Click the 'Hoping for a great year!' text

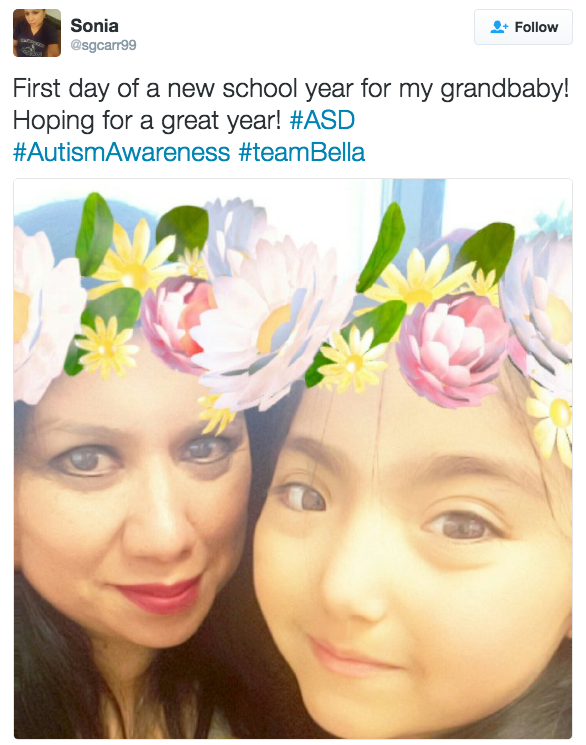click(147, 120)
